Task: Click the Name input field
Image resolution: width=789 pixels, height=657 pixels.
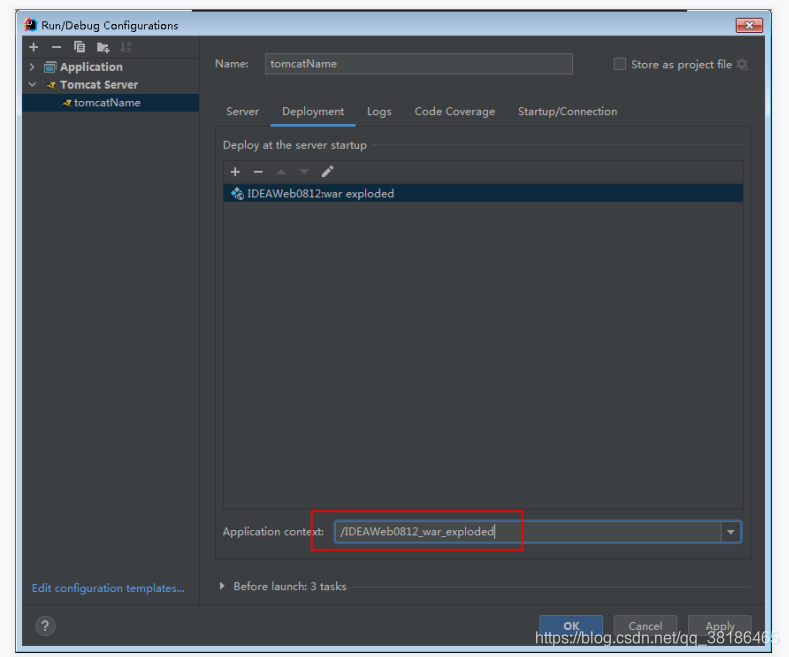Action: click(x=419, y=64)
